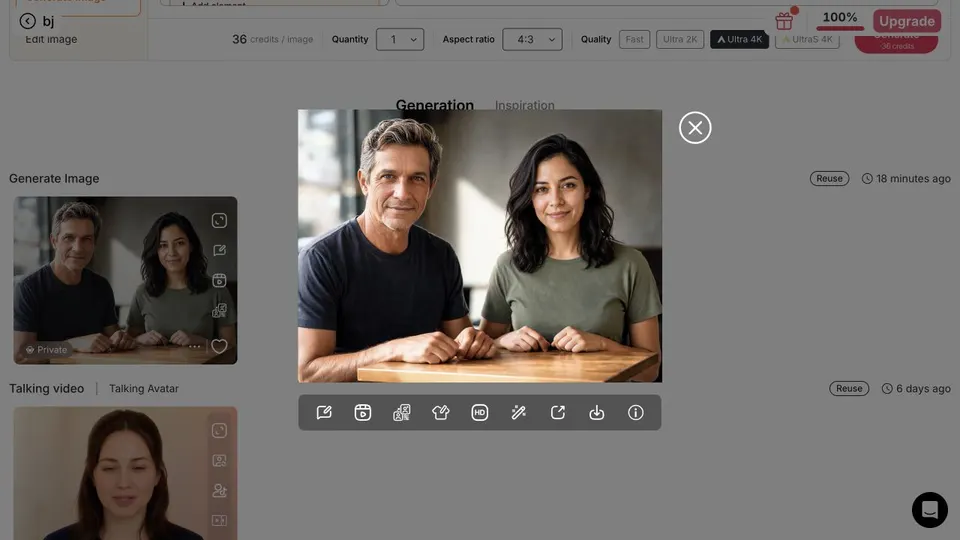Open the Aspect ratio 4:3 dropdown
The width and height of the screenshot is (960, 540).
[532, 39]
